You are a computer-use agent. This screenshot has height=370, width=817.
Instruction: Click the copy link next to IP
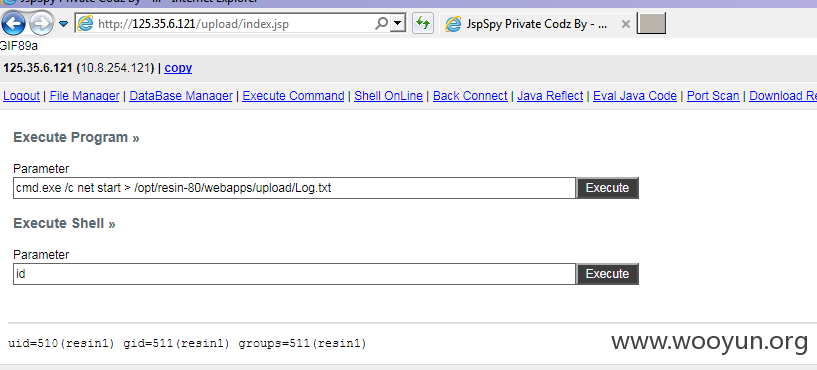[178, 68]
